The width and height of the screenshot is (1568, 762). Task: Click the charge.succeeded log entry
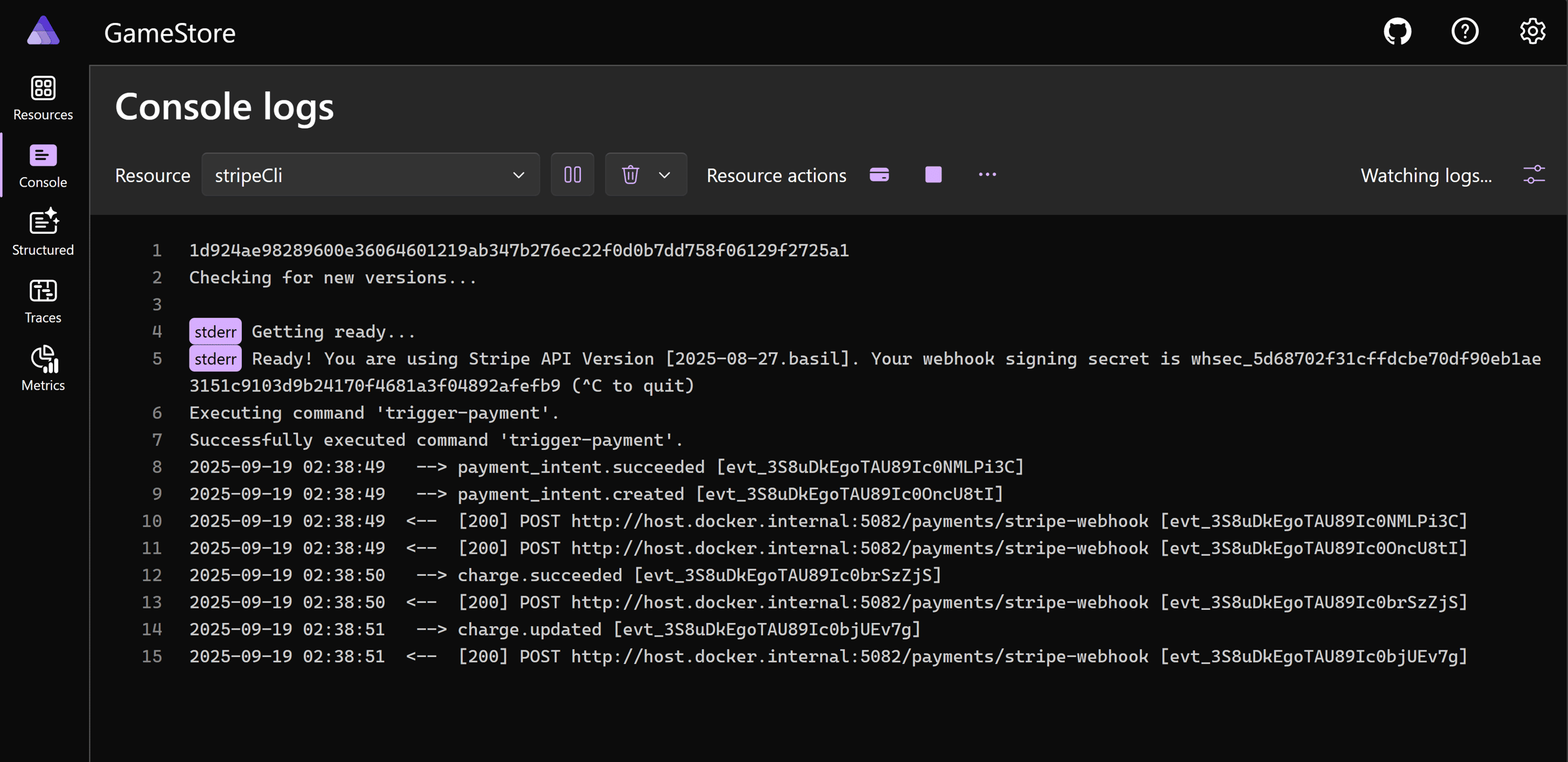point(565,575)
